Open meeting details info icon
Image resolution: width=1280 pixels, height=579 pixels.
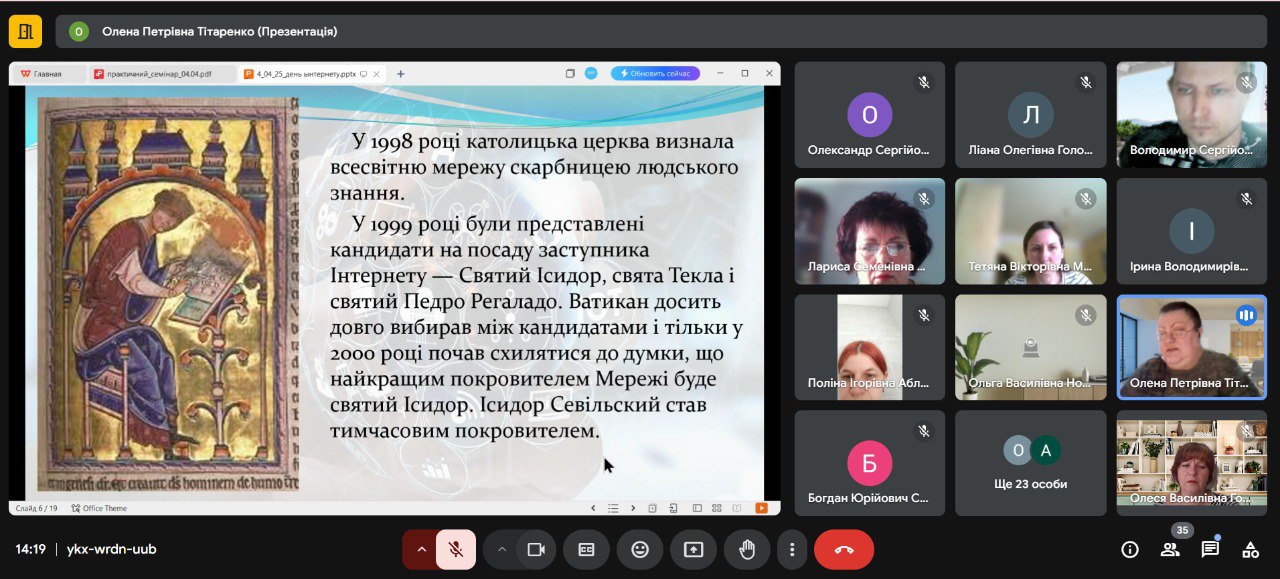click(1130, 549)
